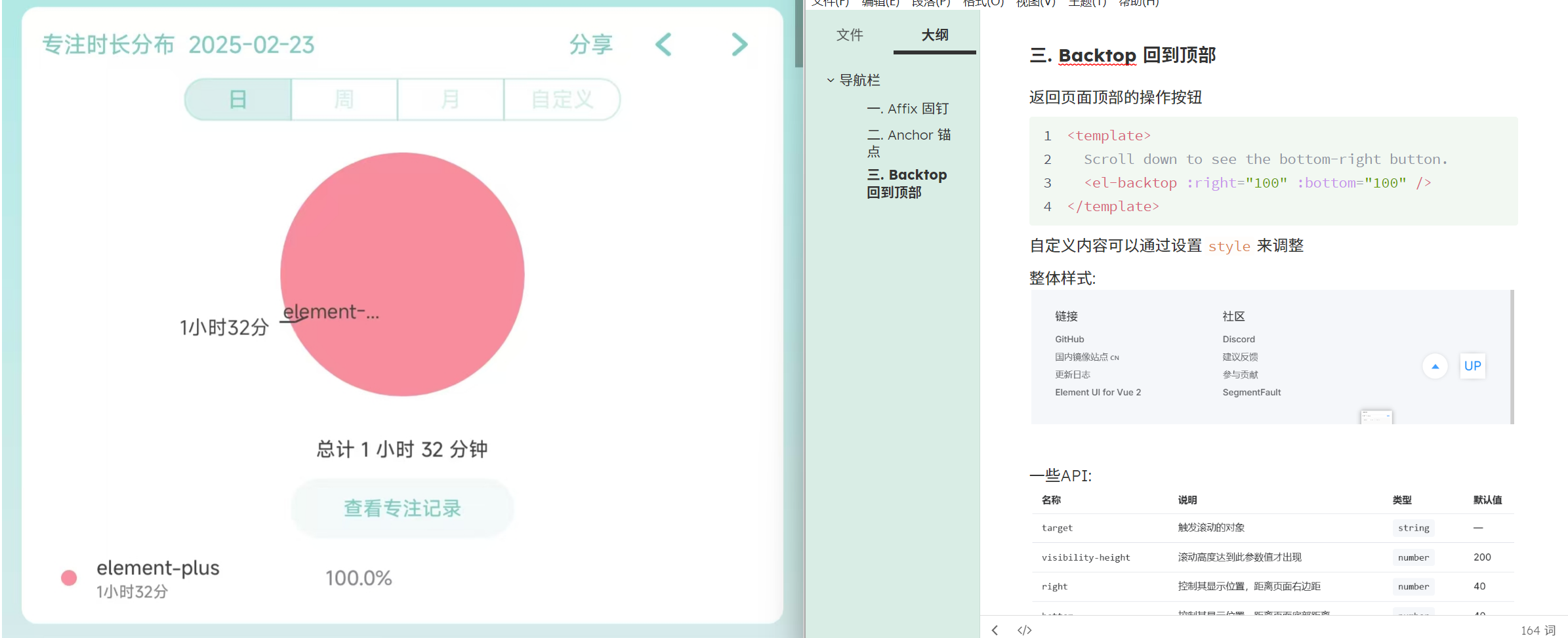This screenshot has width=1568, height=638.
Task: Click the 分享 share button
Action: coord(591,45)
